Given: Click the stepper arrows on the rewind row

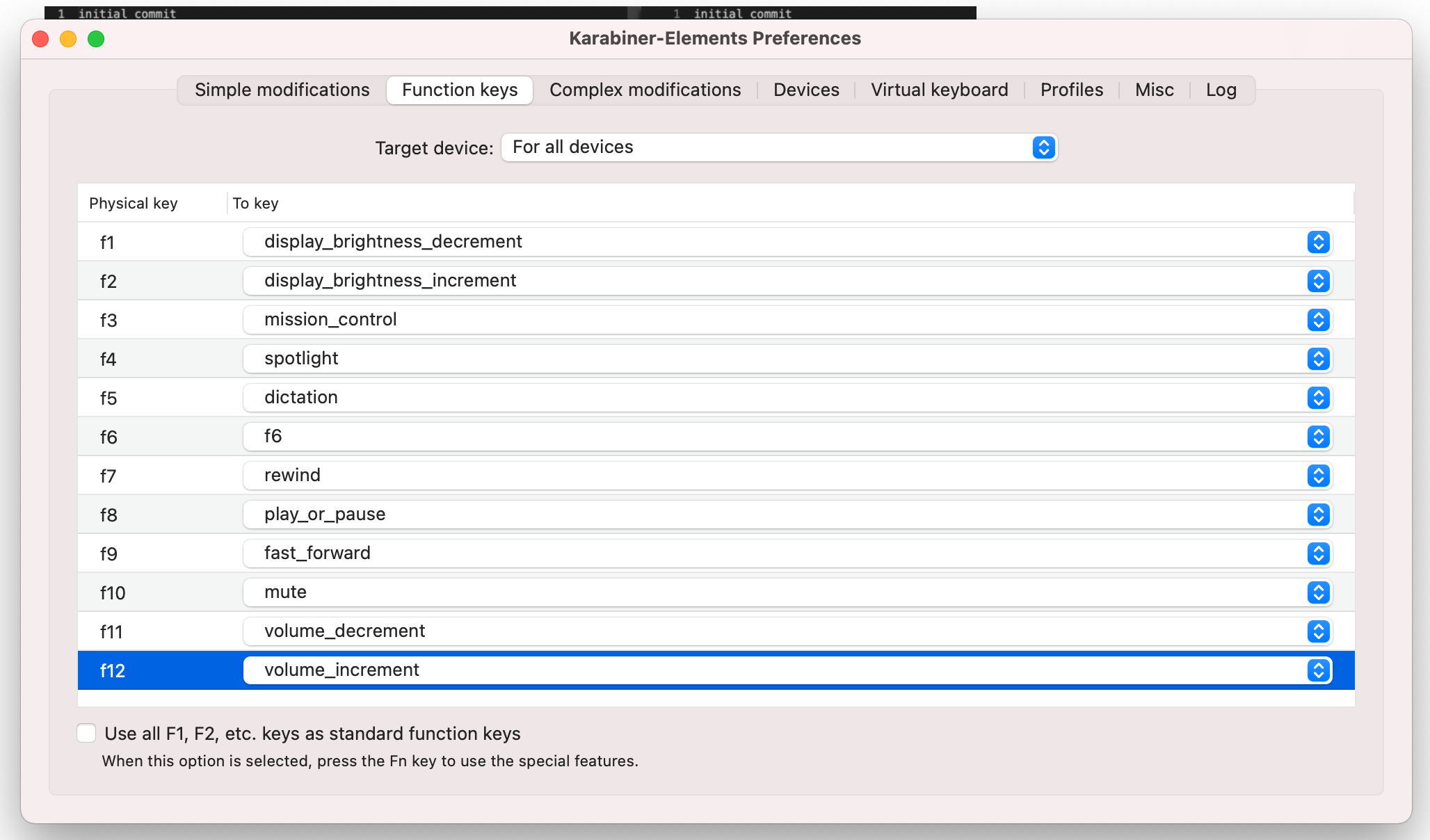Looking at the screenshot, I should point(1318,476).
